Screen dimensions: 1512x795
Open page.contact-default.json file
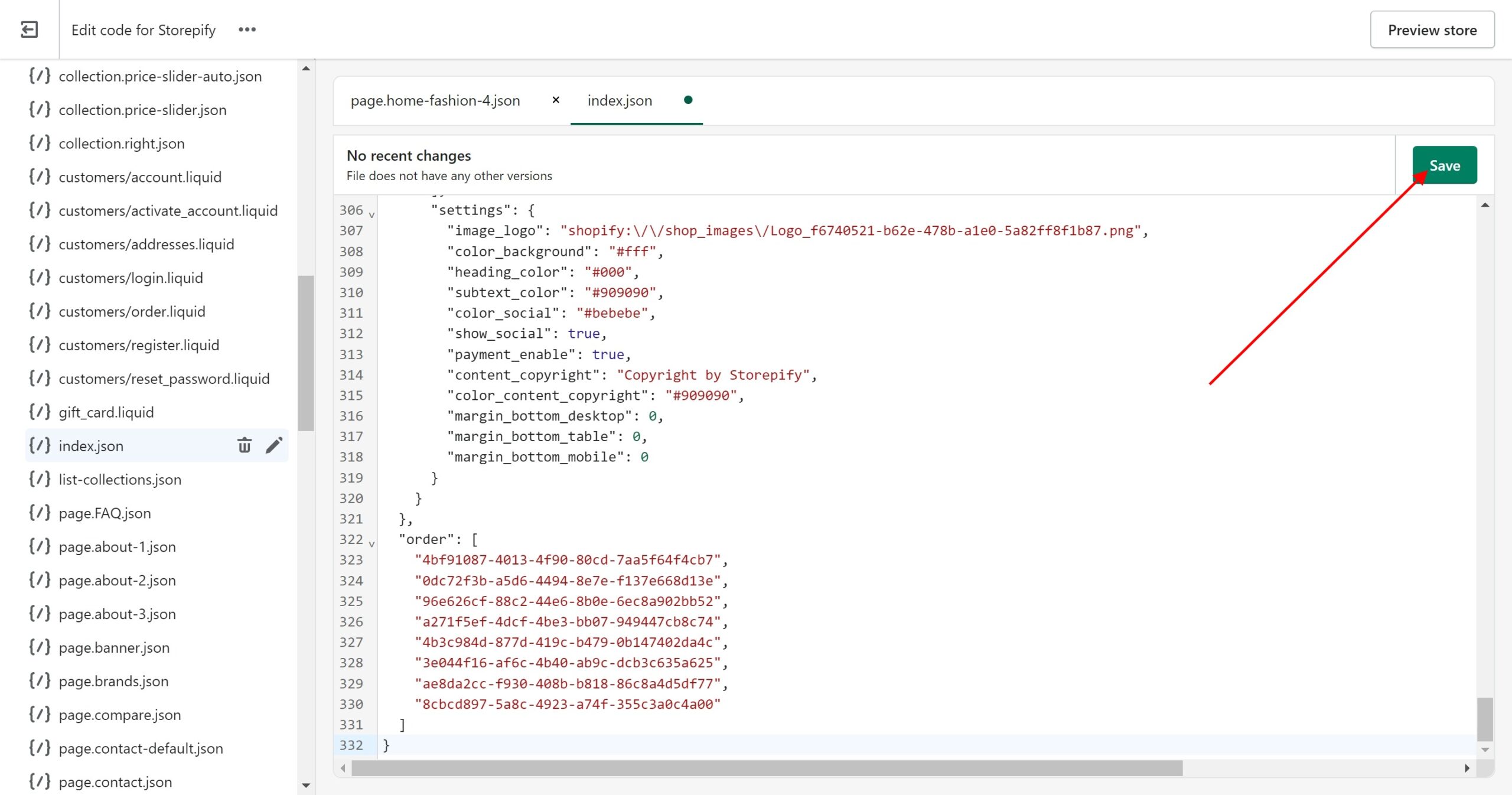(x=141, y=749)
